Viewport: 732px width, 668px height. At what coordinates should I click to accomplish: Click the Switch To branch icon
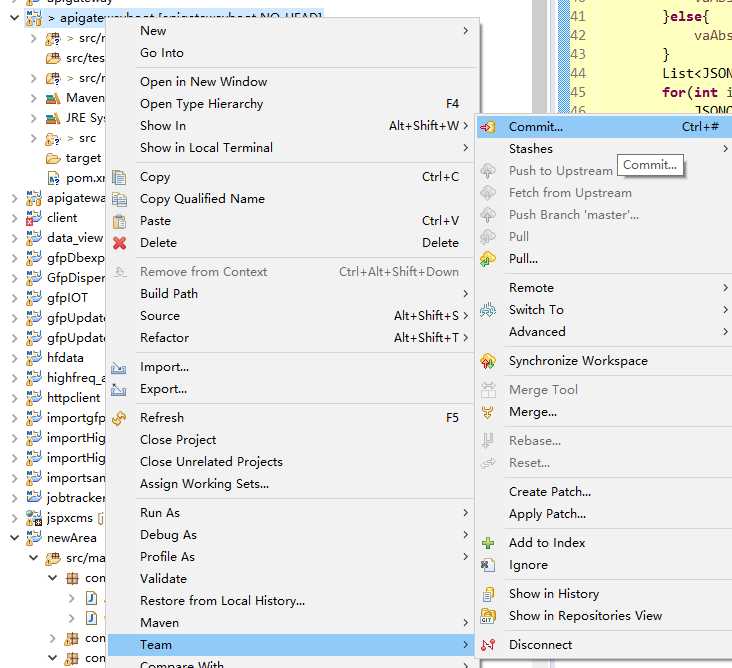coord(488,309)
